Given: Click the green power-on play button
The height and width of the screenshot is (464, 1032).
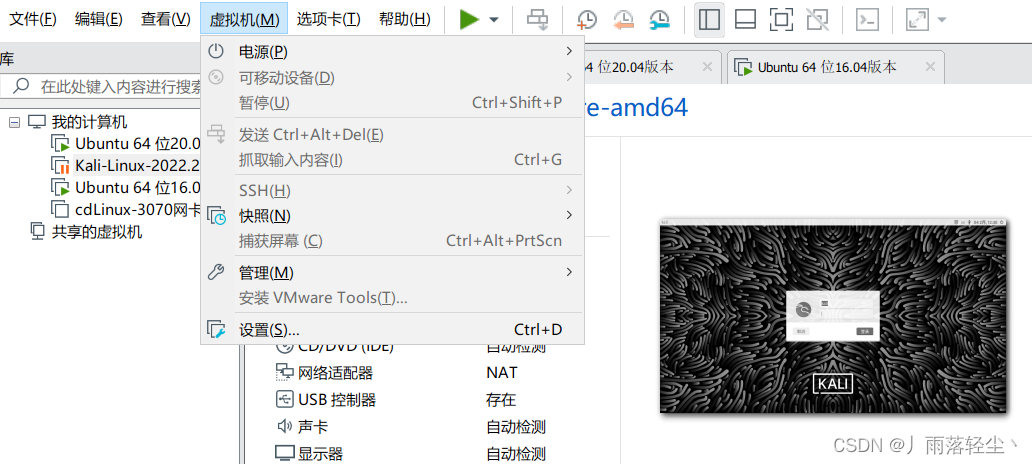Looking at the screenshot, I should pos(469,20).
